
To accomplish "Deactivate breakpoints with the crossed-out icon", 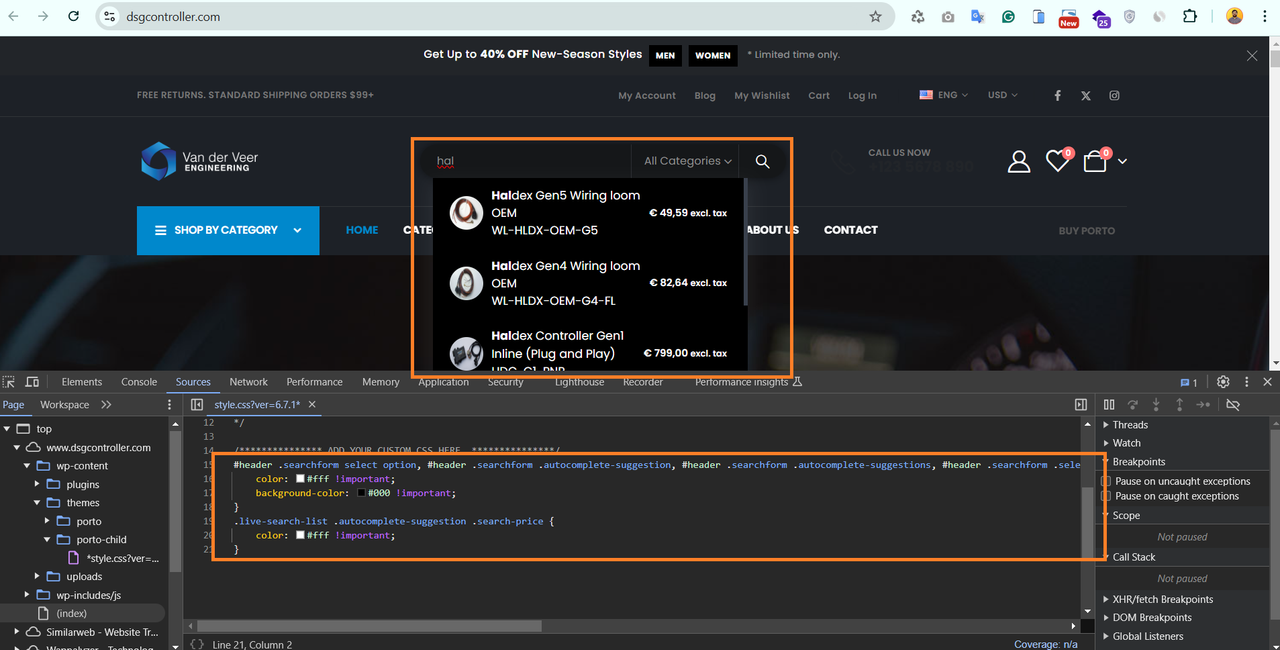I will 1233,404.
